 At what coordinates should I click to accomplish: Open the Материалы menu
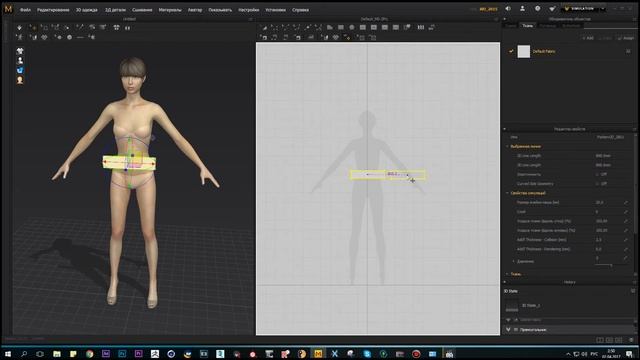click(170, 10)
